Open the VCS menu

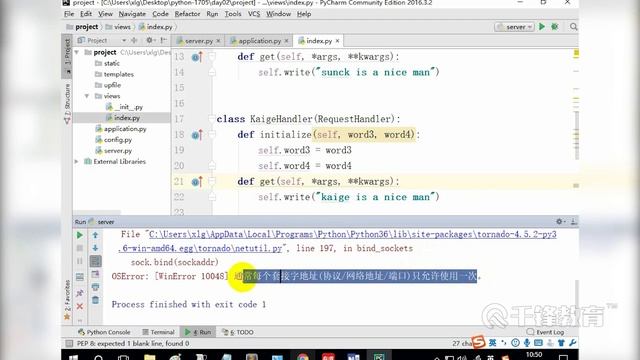tap(254, 14)
